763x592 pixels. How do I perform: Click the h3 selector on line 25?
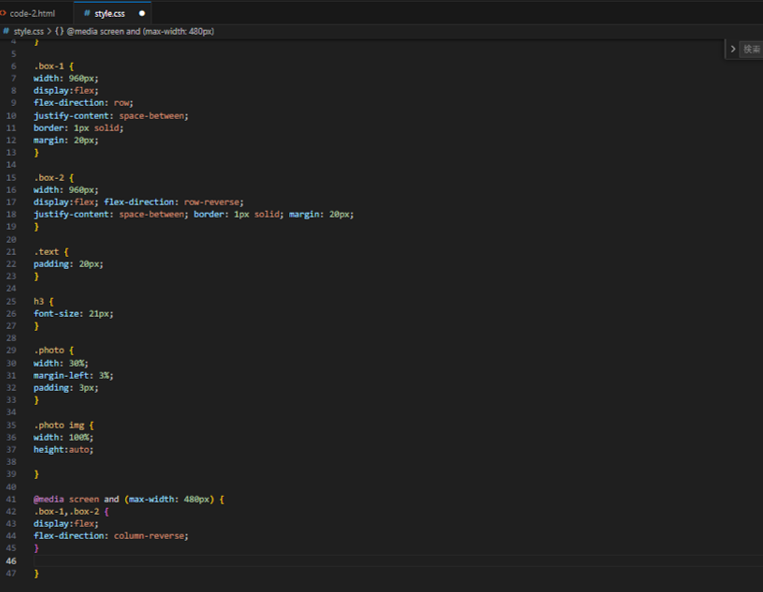pos(38,302)
